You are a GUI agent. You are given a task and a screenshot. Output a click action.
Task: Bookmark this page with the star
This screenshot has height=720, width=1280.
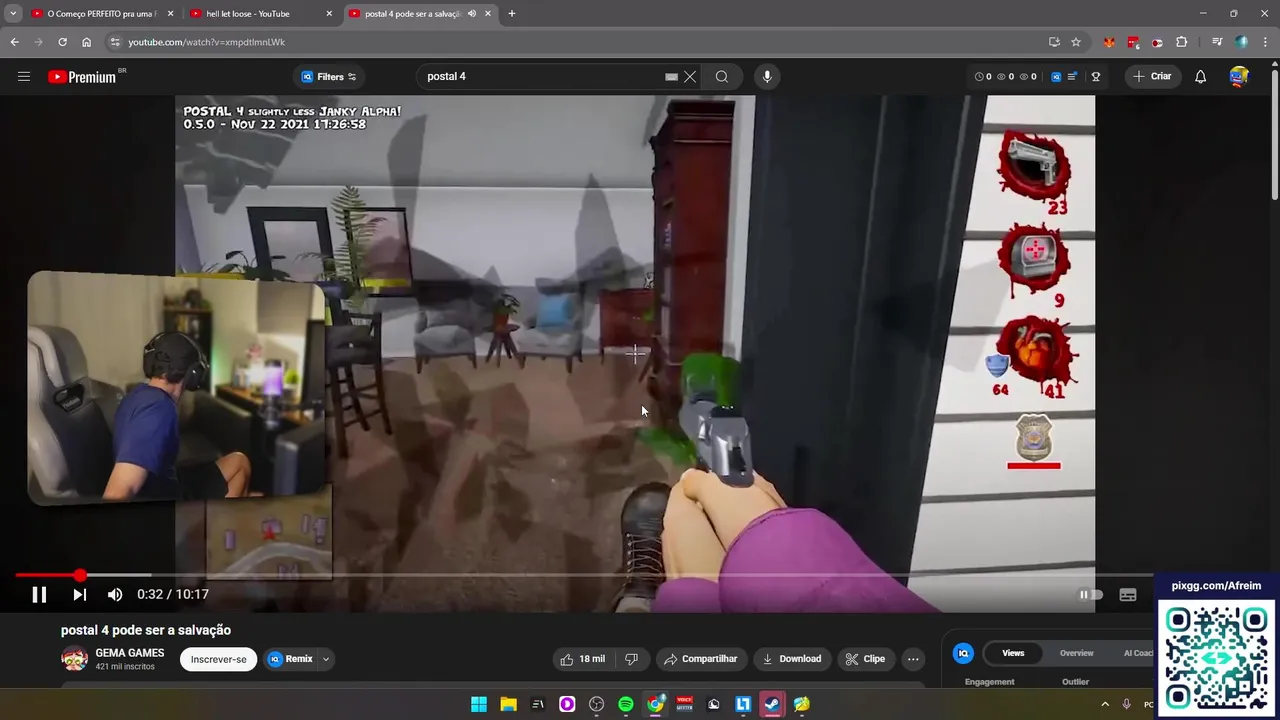coord(1076,42)
